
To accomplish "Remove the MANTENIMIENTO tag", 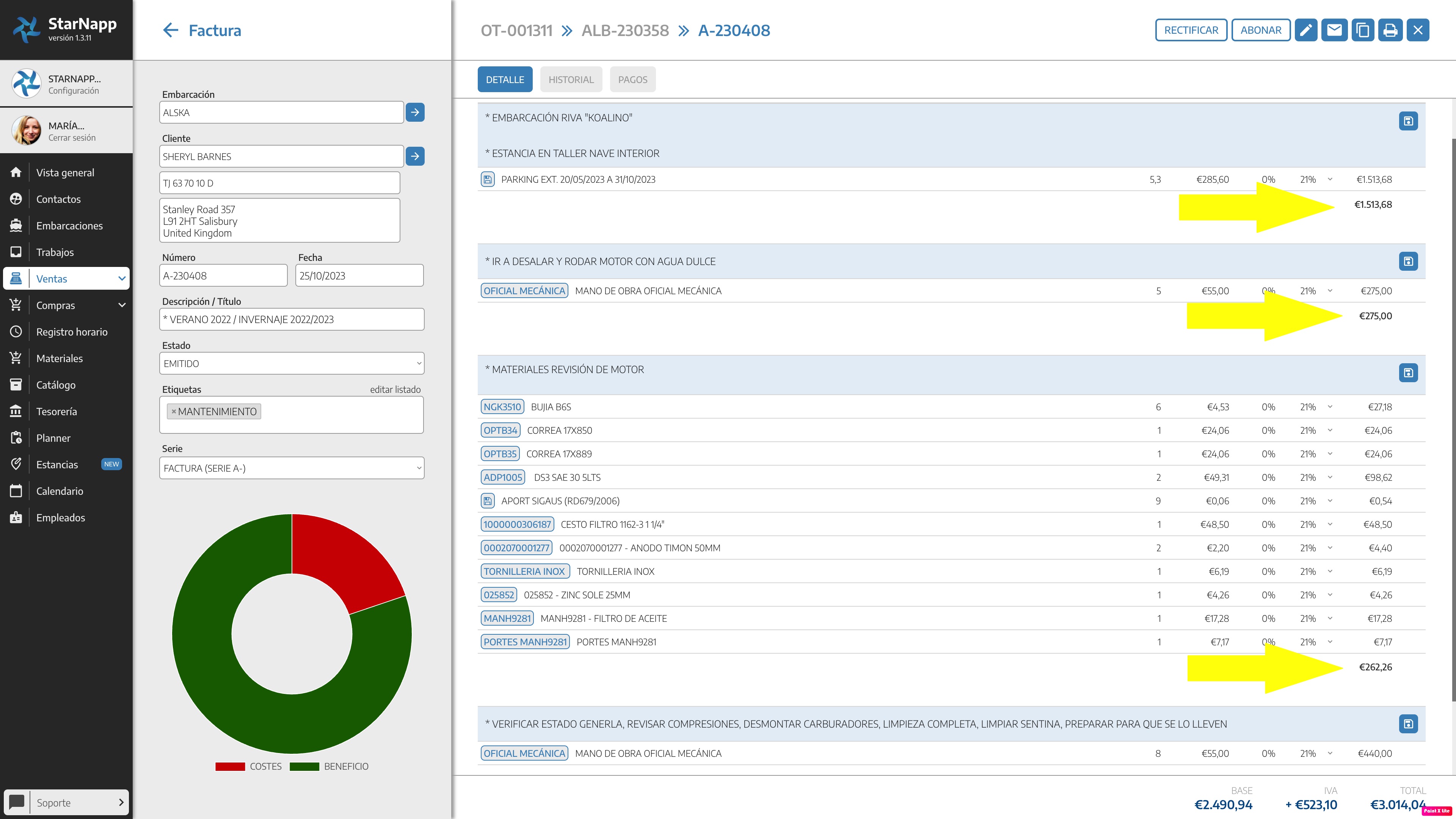I will tap(174, 412).
